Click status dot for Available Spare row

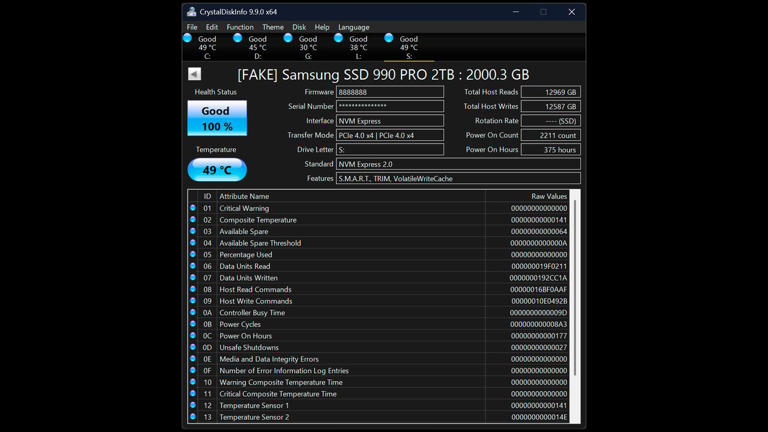tap(193, 231)
